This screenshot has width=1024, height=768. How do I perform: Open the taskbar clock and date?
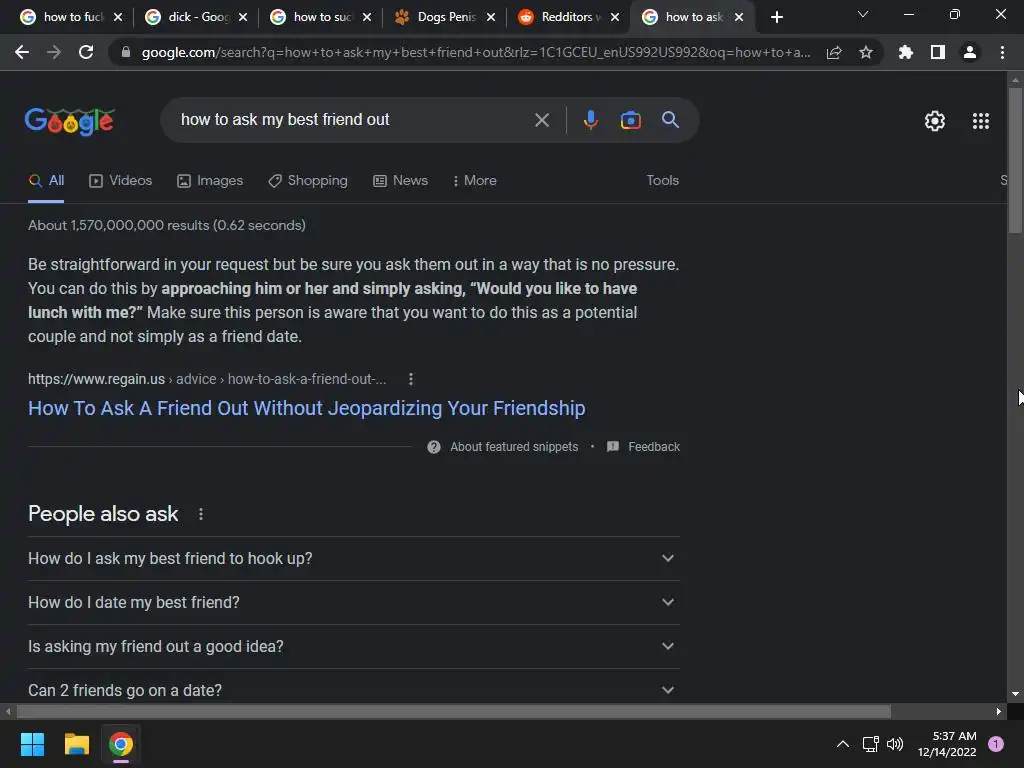947,744
